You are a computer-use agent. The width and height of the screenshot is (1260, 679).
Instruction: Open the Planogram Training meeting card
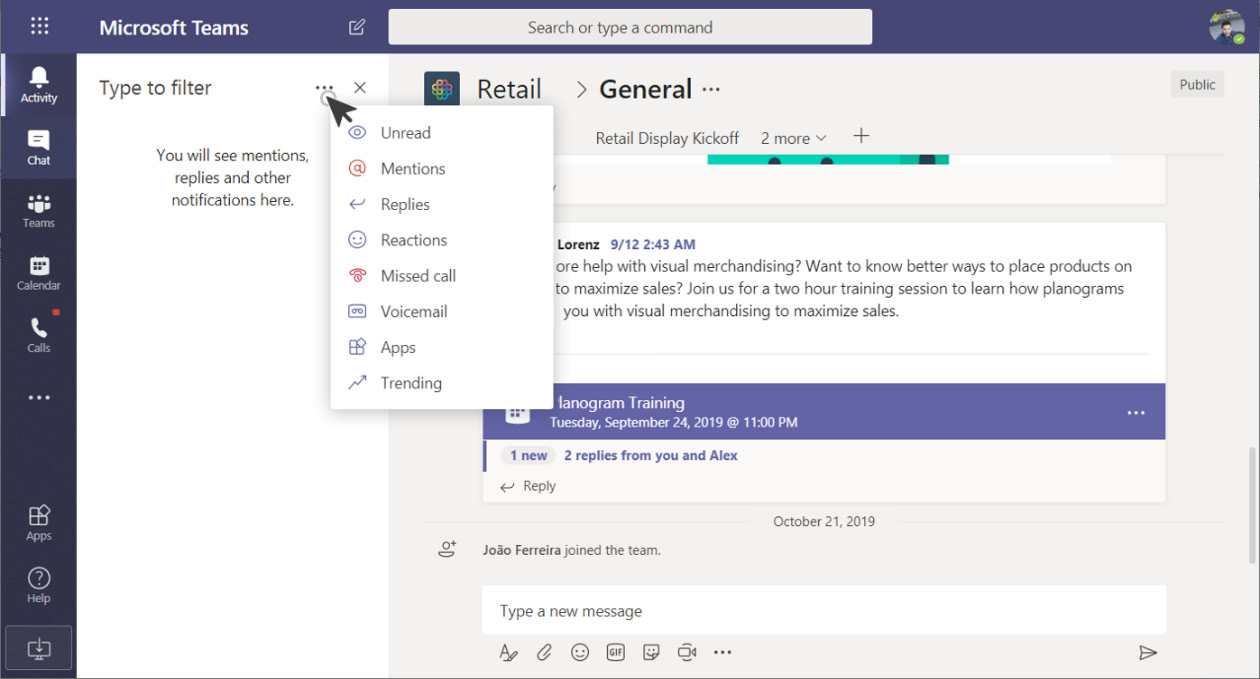824,411
